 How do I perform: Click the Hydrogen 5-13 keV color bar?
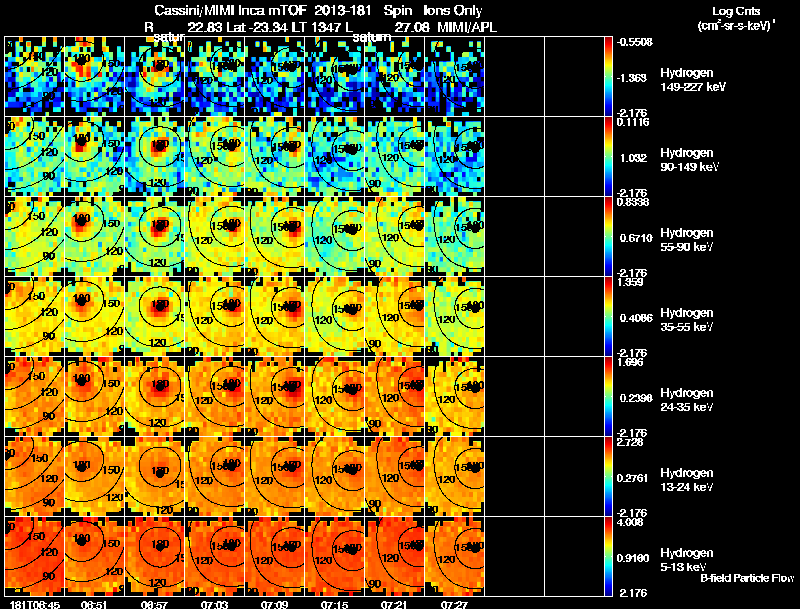point(608,556)
